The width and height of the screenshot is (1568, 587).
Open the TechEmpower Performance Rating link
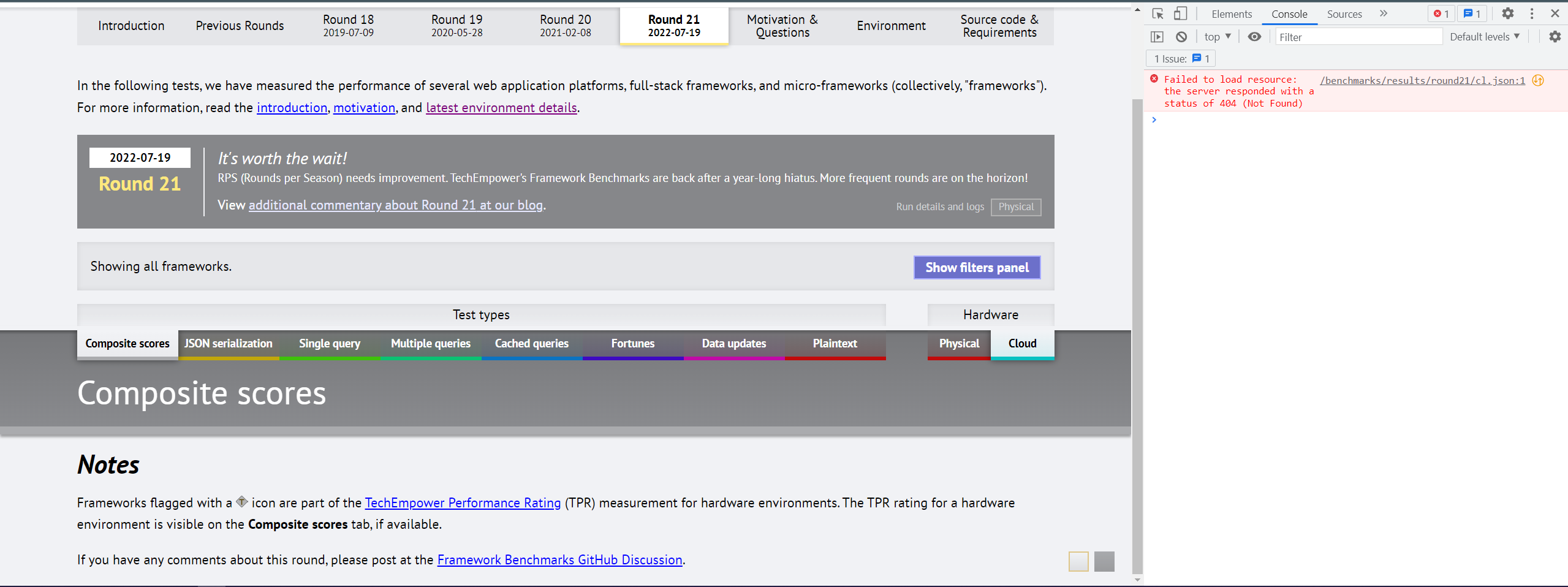pyautogui.click(x=463, y=502)
